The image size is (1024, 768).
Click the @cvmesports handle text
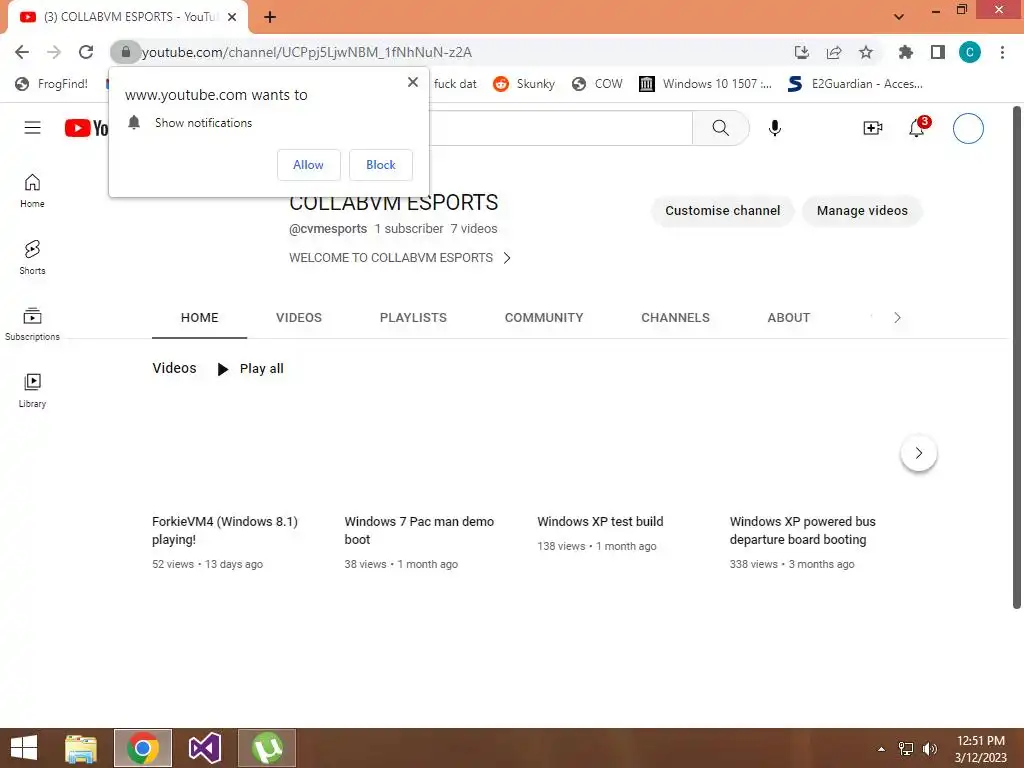pyautogui.click(x=328, y=229)
